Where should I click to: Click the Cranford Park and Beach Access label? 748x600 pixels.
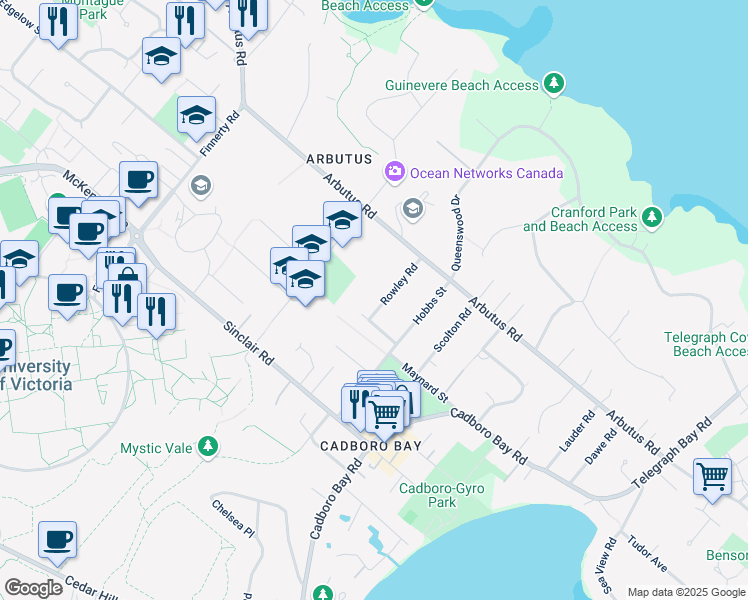click(x=580, y=219)
